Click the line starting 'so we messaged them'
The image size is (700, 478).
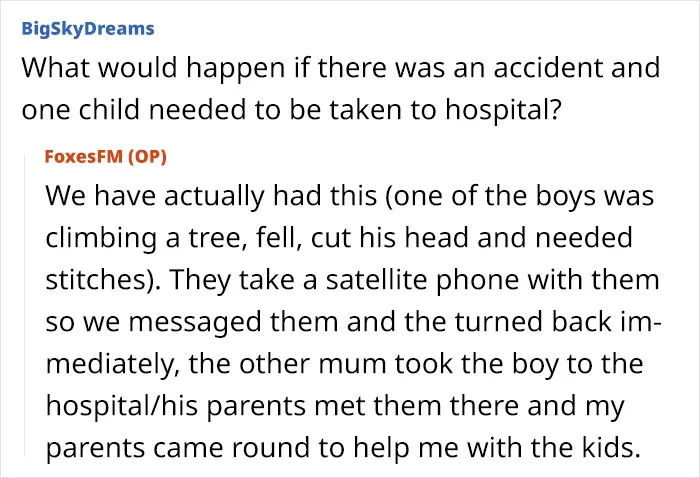pos(353,322)
